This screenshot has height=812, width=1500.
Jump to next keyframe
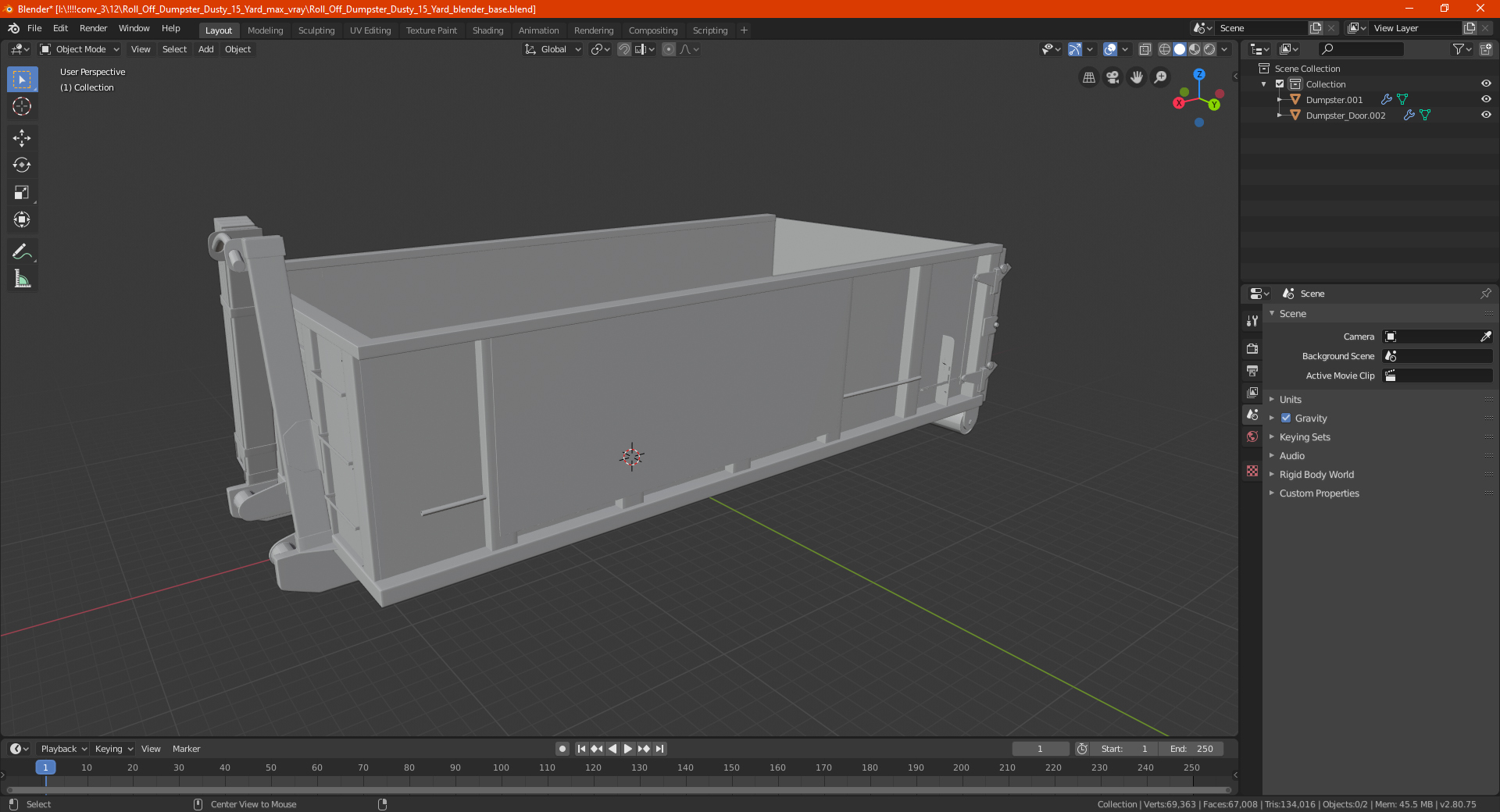tap(644, 749)
